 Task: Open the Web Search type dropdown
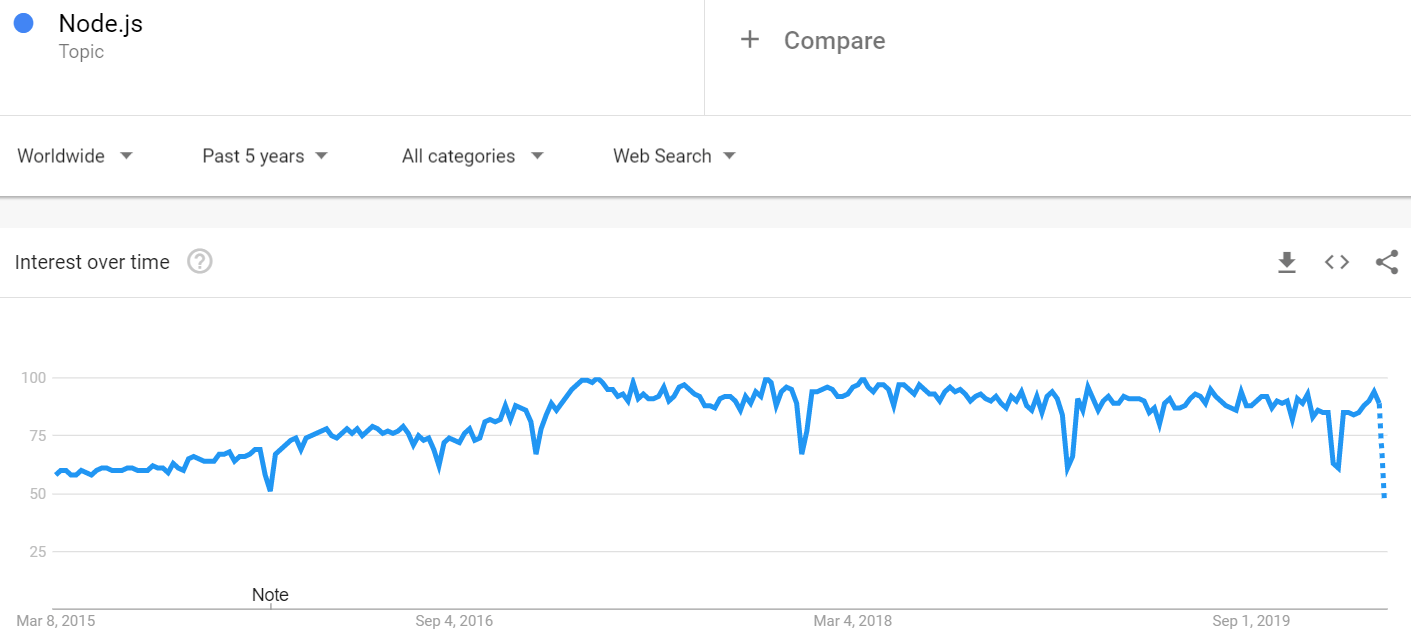point(662,156)
